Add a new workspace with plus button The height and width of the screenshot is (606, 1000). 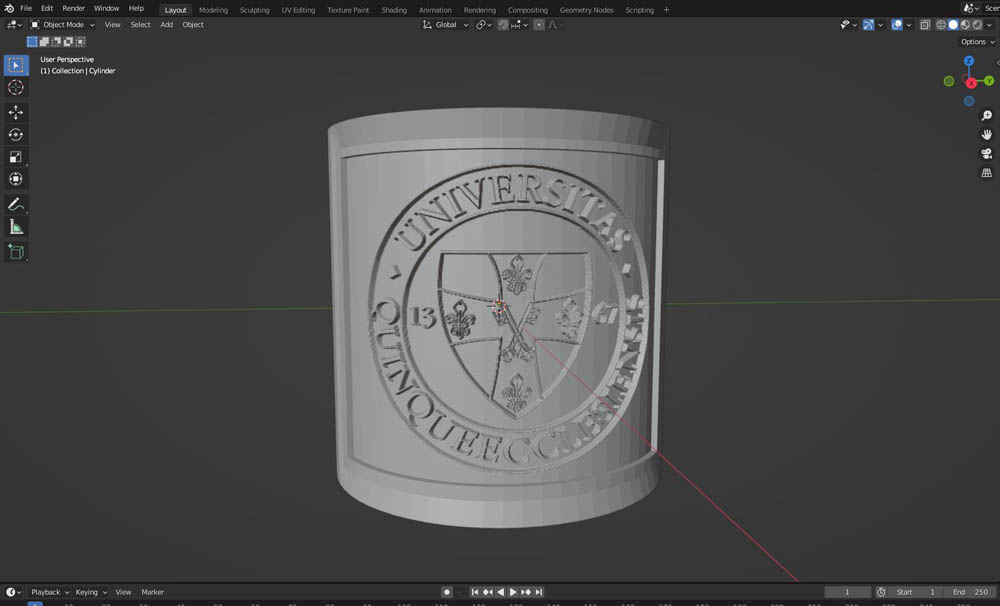666,10
